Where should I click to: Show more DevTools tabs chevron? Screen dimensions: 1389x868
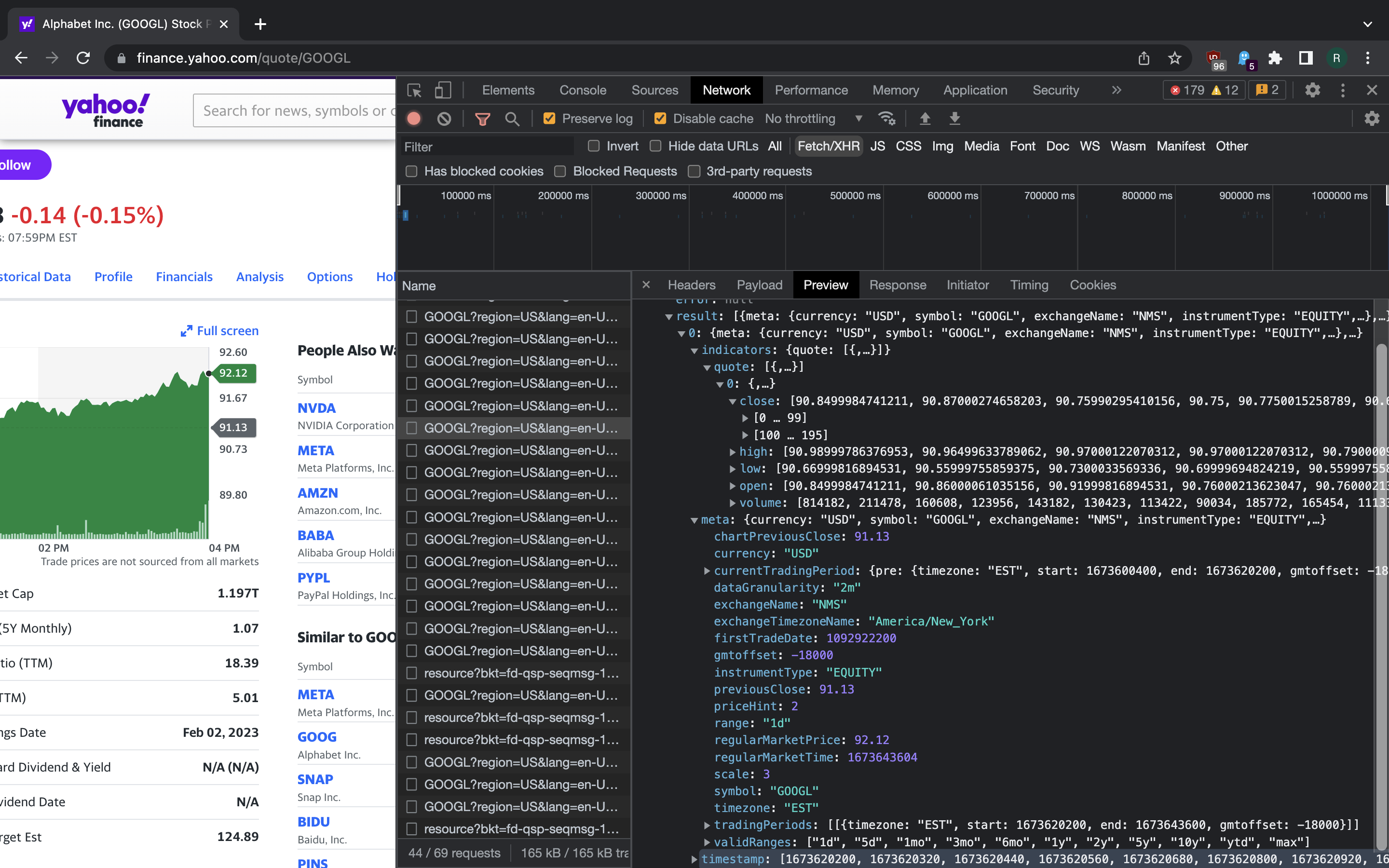tap(1117, 90)
